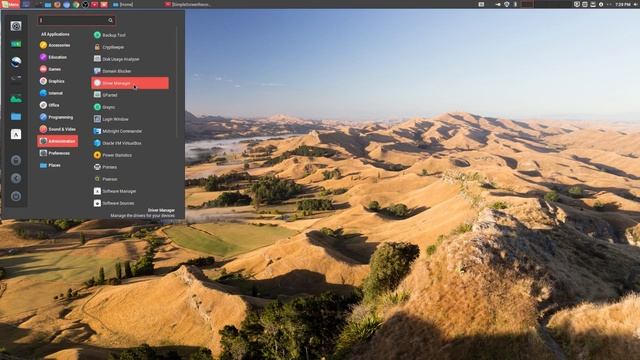Switch to the [home] window in the taskbar

(123, 4)
